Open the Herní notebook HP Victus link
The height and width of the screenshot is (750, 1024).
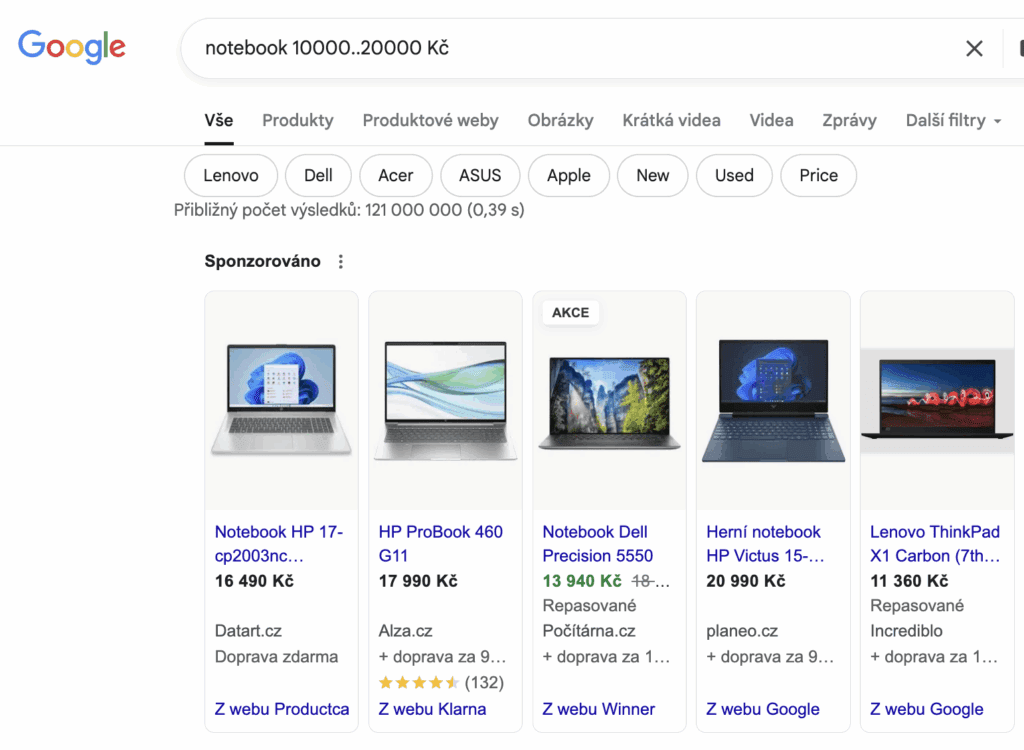pyautogui.click(x=765, y=544)
